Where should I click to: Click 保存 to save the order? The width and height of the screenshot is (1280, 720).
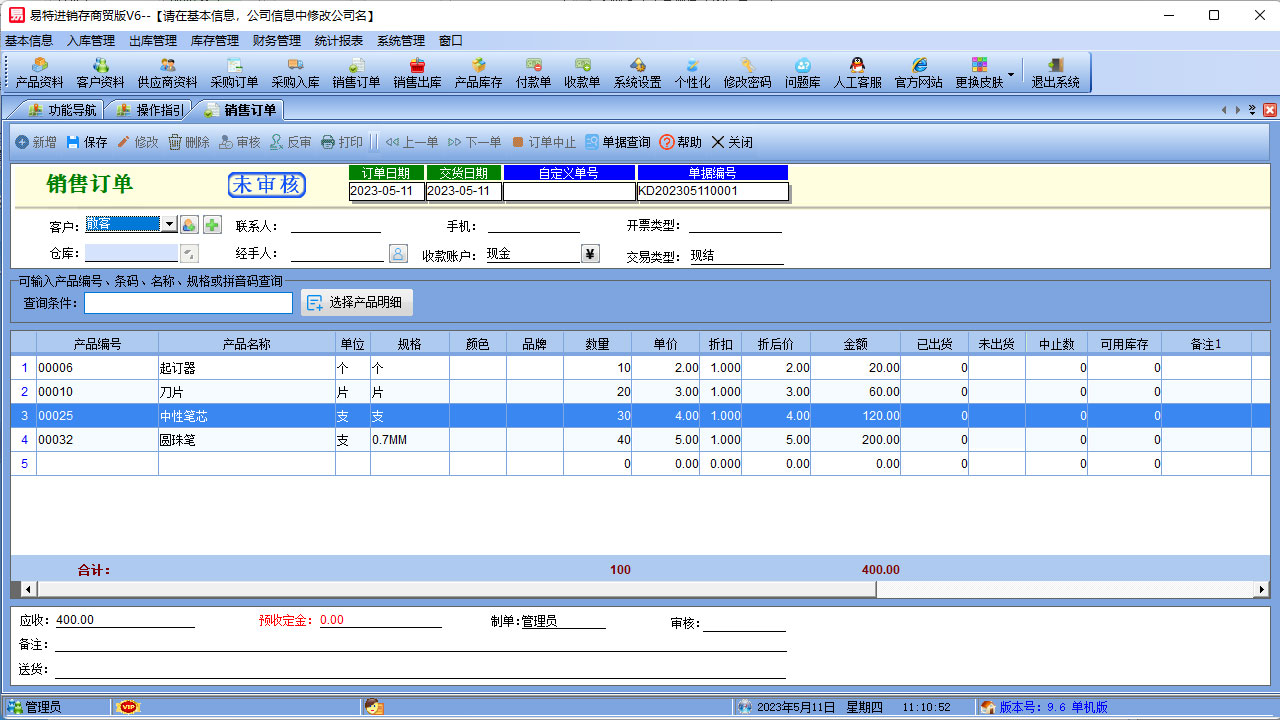coord(88,141)
